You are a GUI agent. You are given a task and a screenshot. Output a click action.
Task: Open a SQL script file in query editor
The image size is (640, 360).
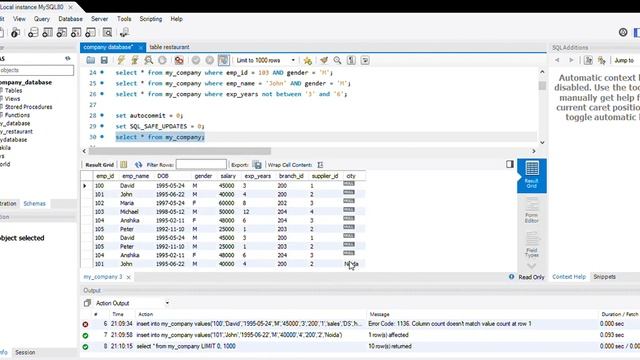coord(91,60)
